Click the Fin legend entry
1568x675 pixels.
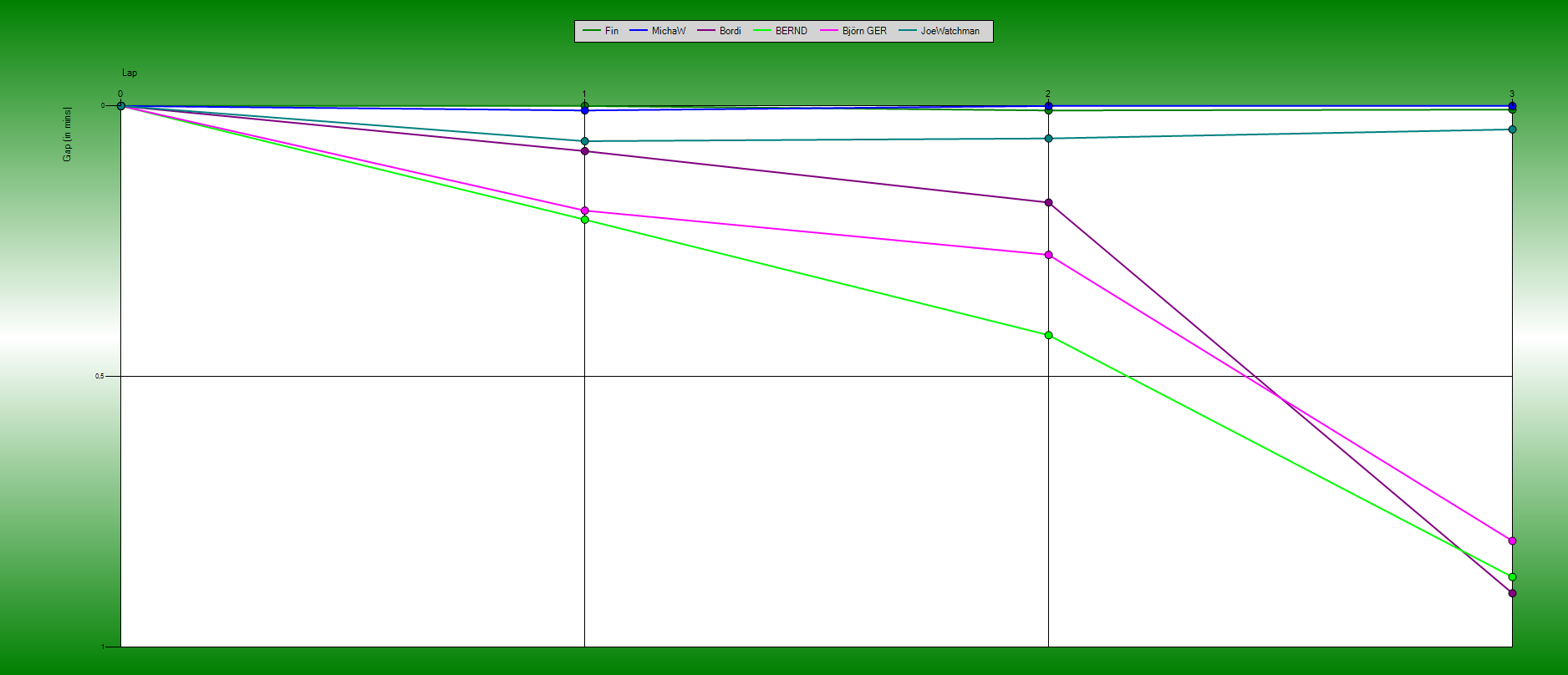coord(601,31)
